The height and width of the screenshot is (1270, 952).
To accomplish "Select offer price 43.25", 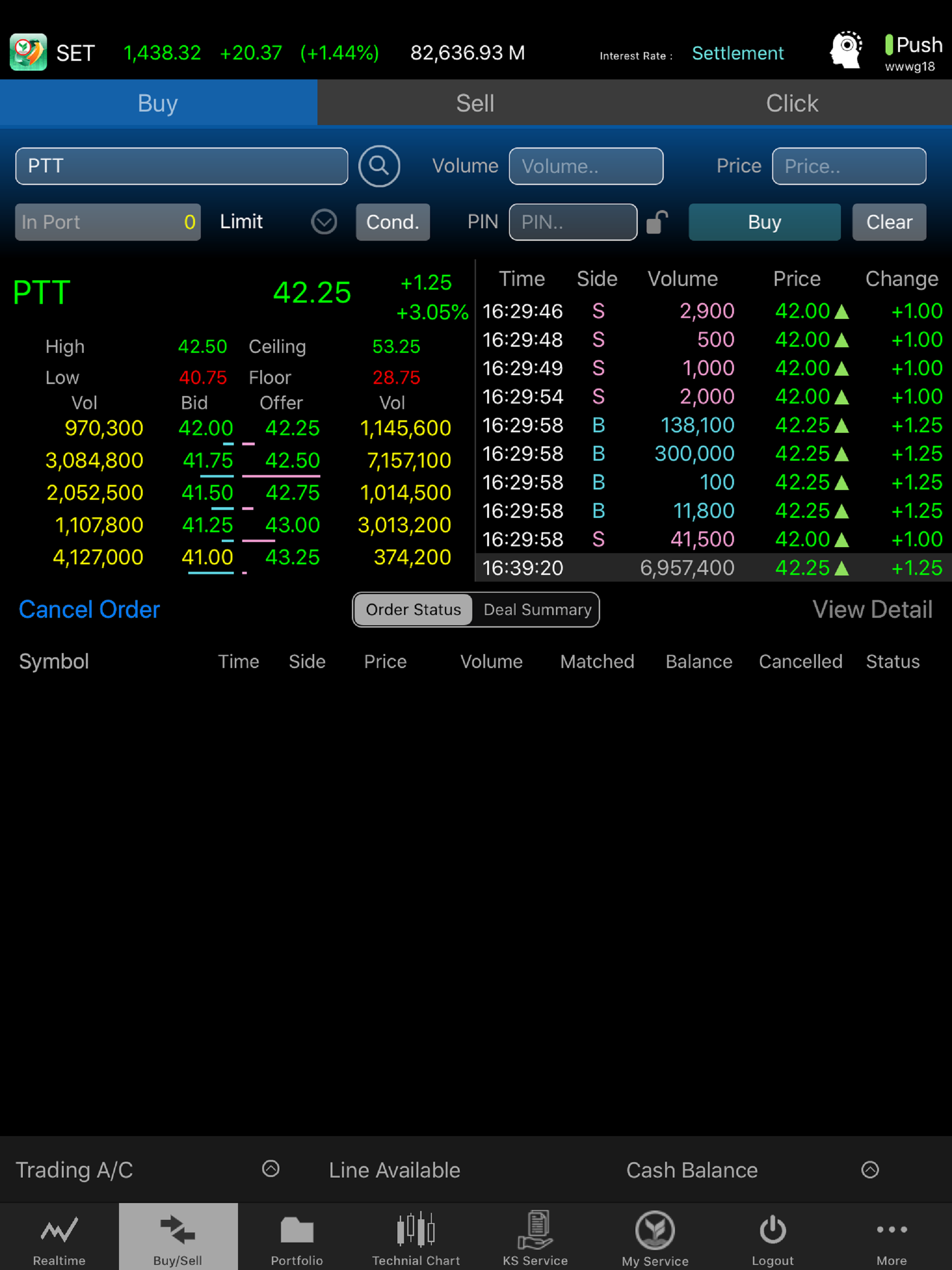I will click(292, 556).
